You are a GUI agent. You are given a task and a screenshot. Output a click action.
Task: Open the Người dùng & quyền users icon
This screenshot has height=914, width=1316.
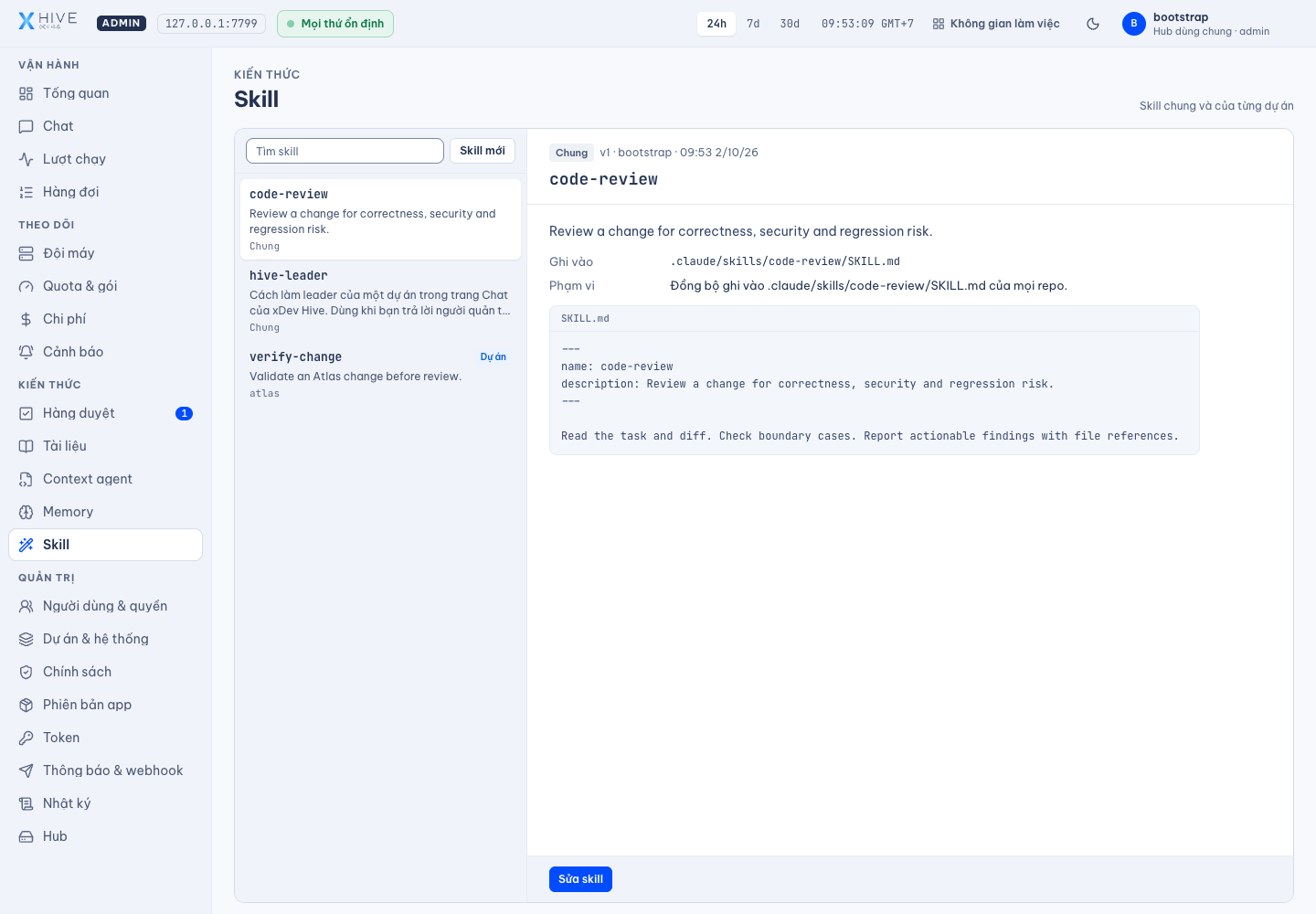(x=27, y=606)
